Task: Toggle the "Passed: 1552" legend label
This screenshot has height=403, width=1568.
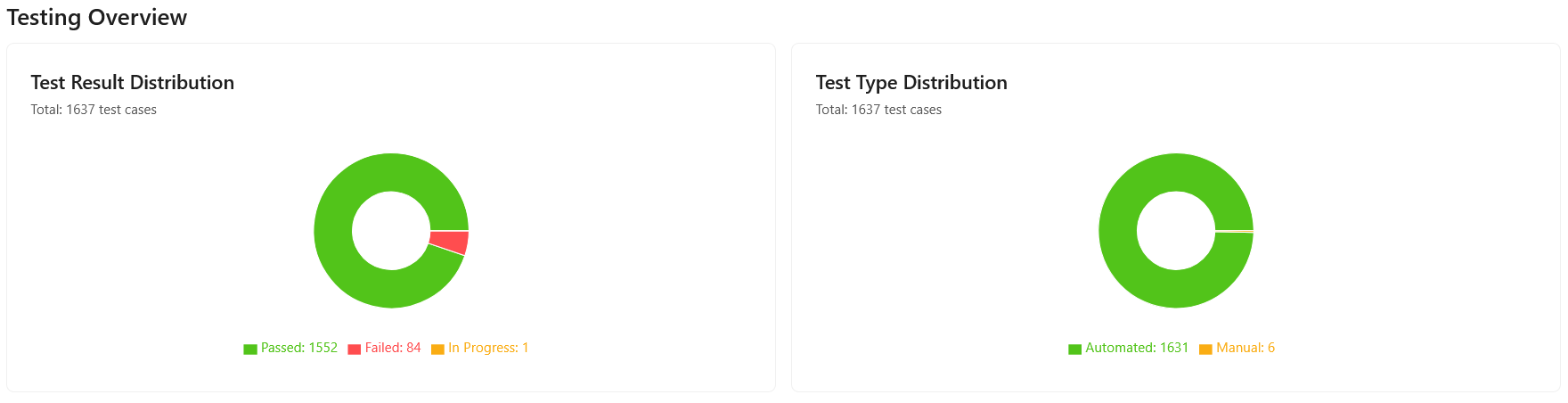Action: click(x=299, y=348)
